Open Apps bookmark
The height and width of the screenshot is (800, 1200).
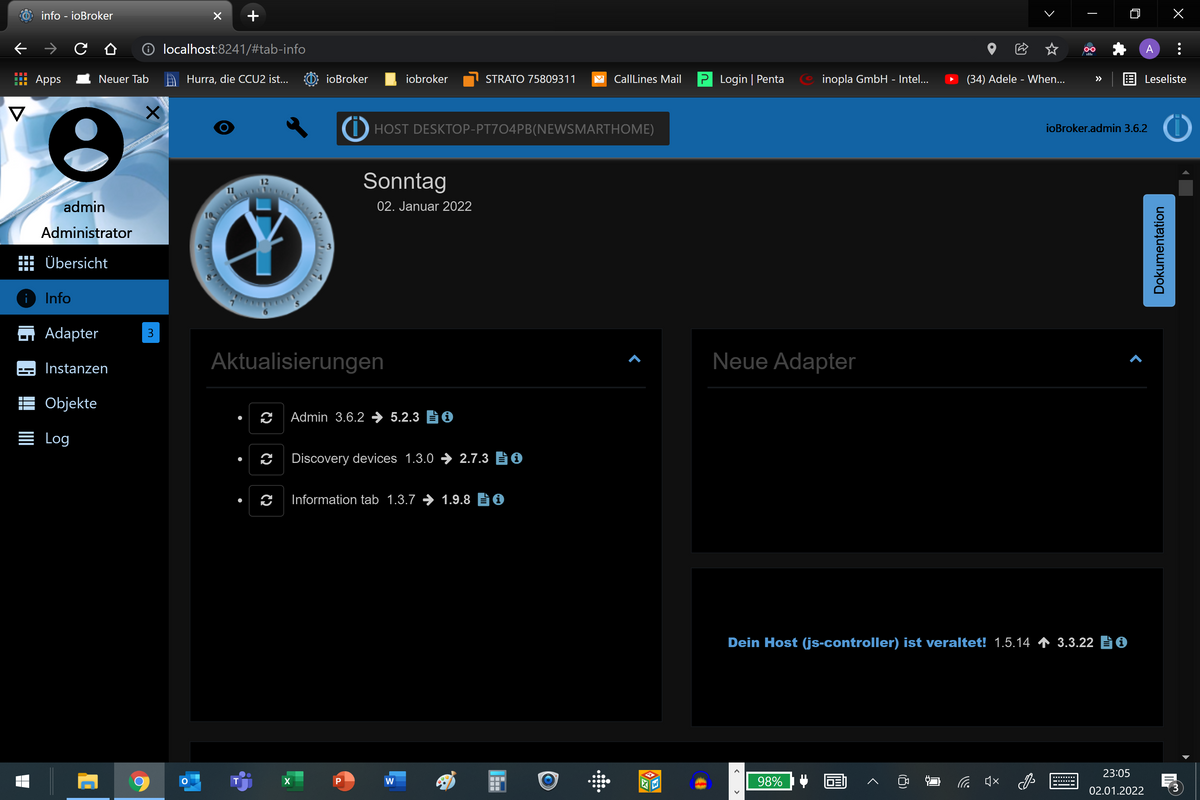(x=38, y=78)
